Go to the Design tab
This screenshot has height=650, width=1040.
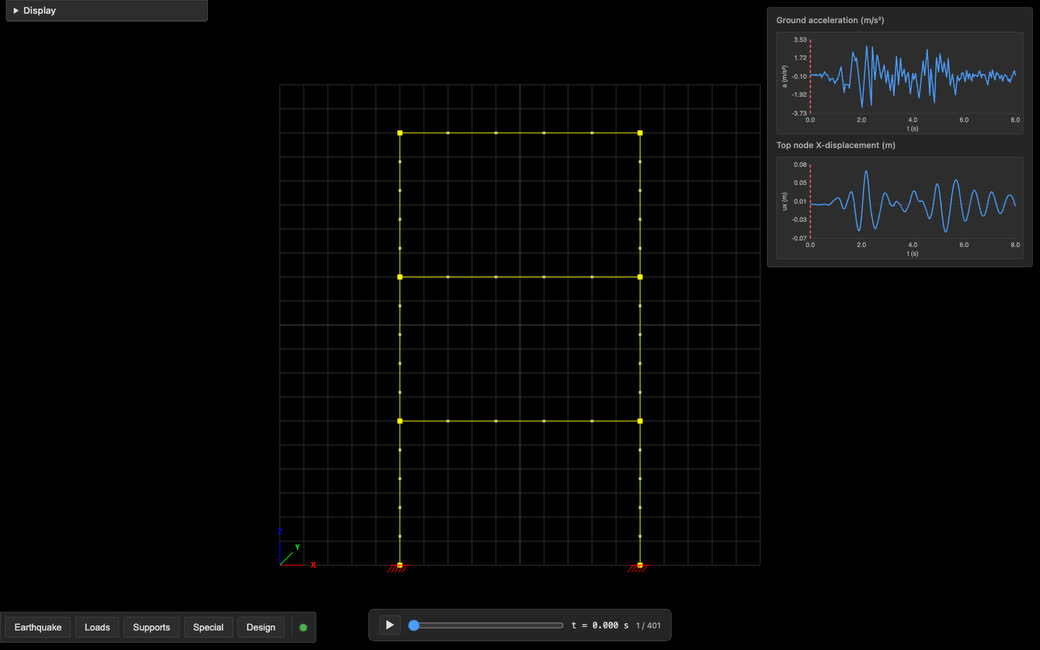261,627
